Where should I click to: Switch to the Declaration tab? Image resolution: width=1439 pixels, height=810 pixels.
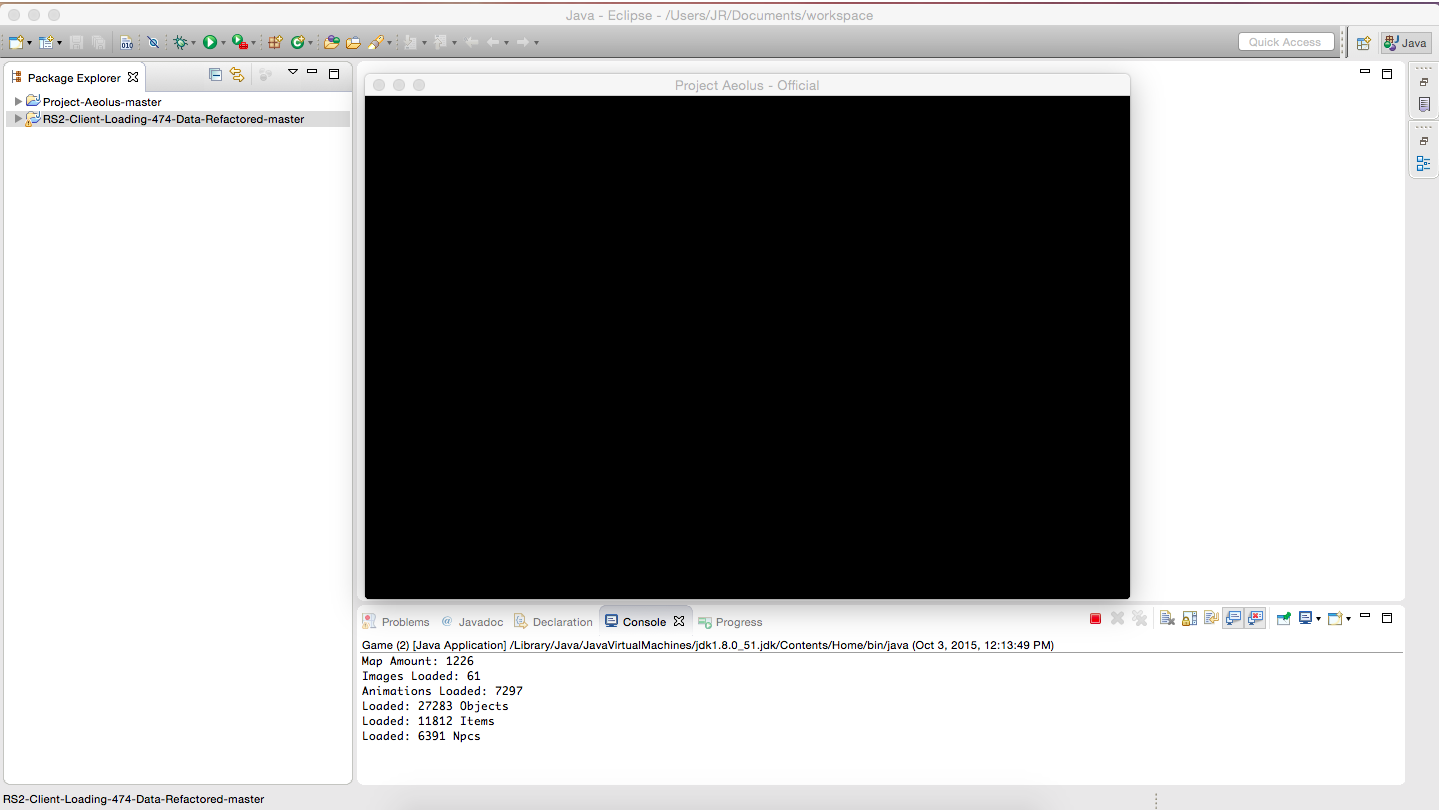(x=553, y=621)
